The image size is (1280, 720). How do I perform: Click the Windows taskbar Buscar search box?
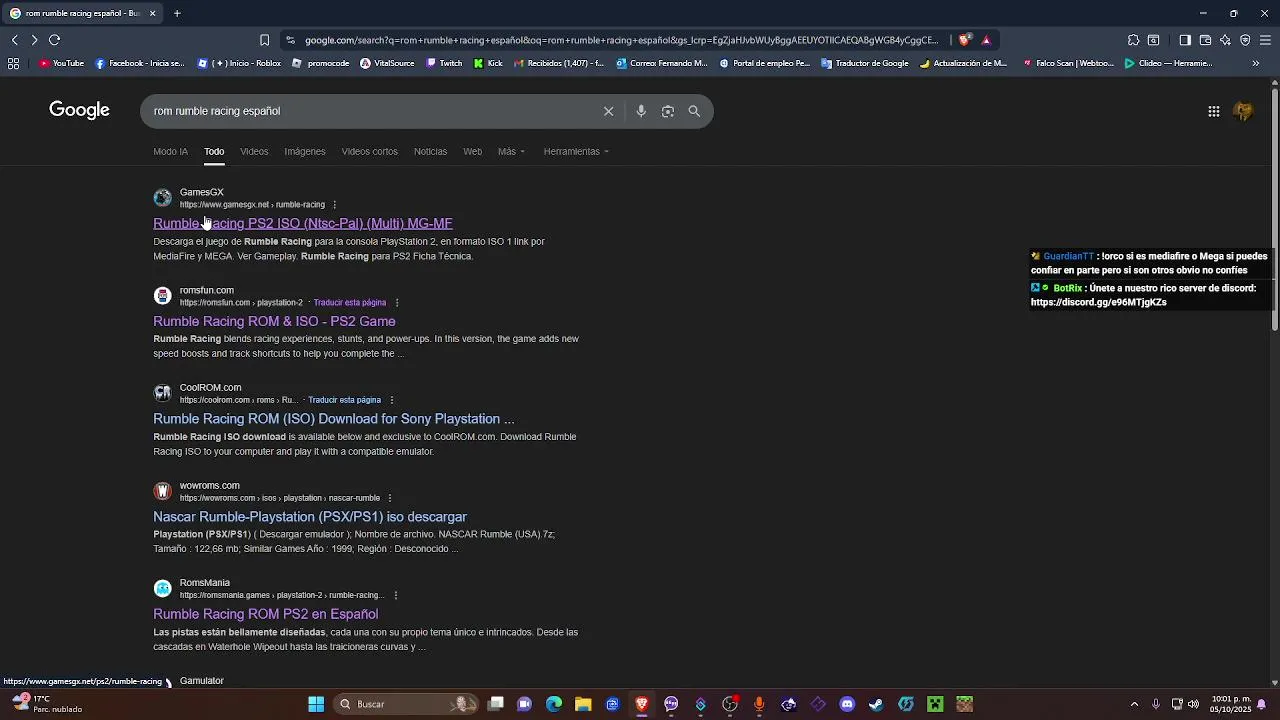pos(405,704)
